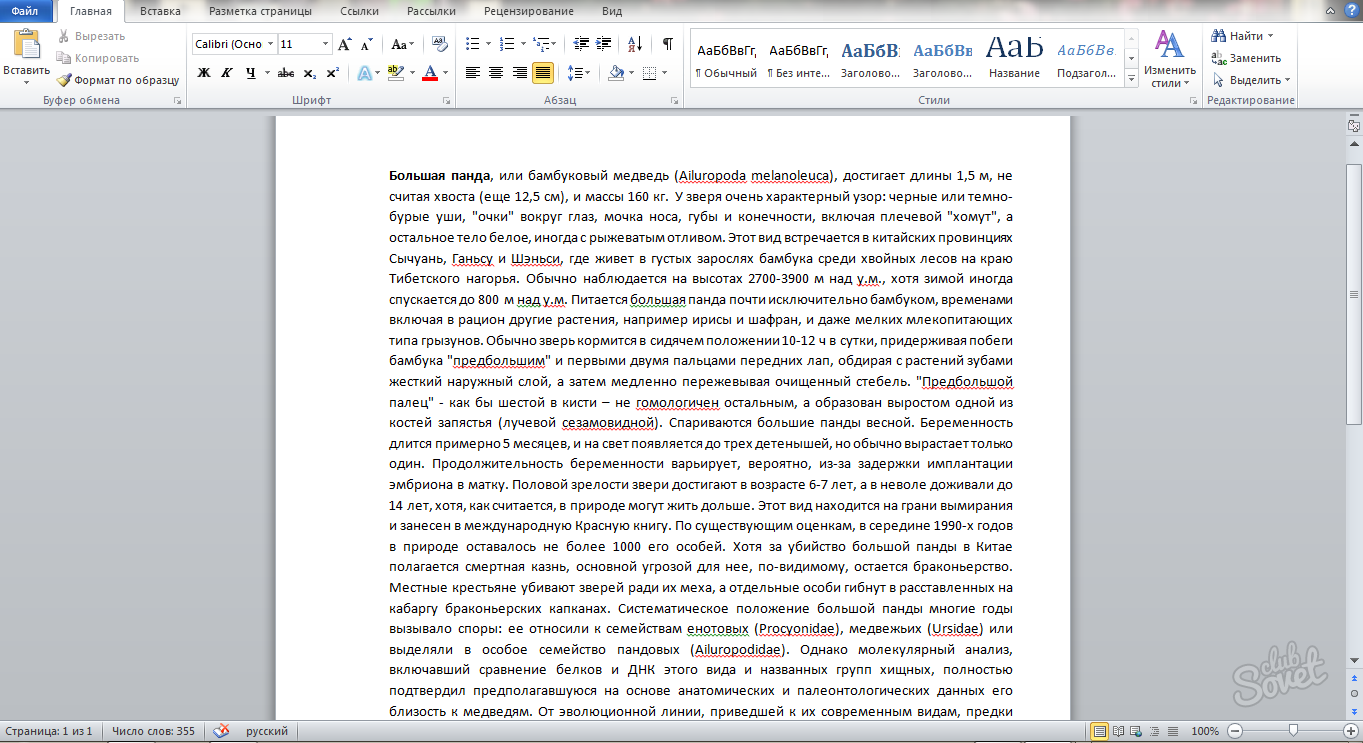
Task: Click the zoom out minus button
Action: point(1236,731)
